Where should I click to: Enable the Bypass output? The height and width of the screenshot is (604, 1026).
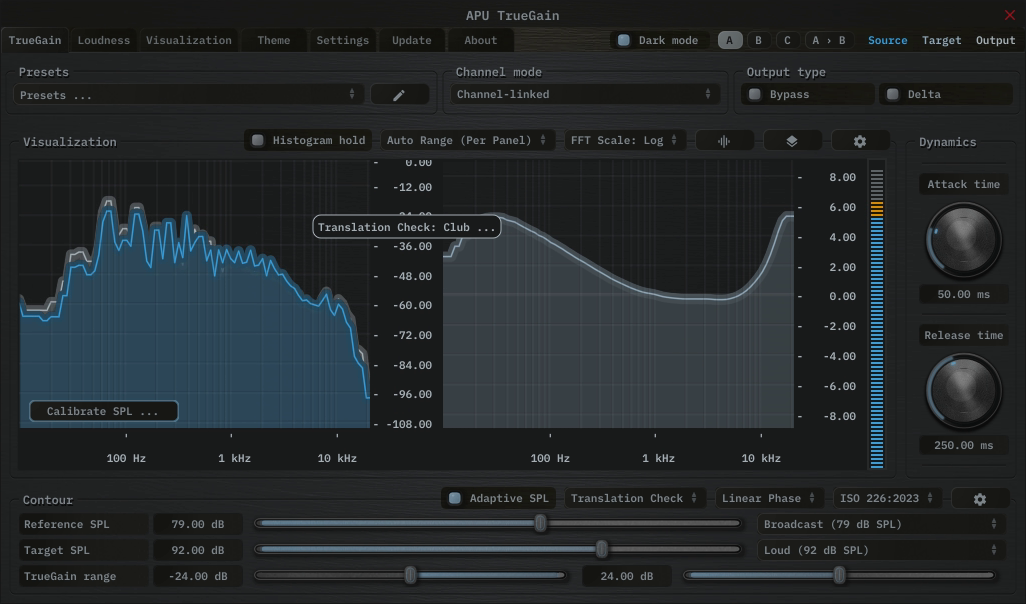pyautogui.click(x=756, y=95)
